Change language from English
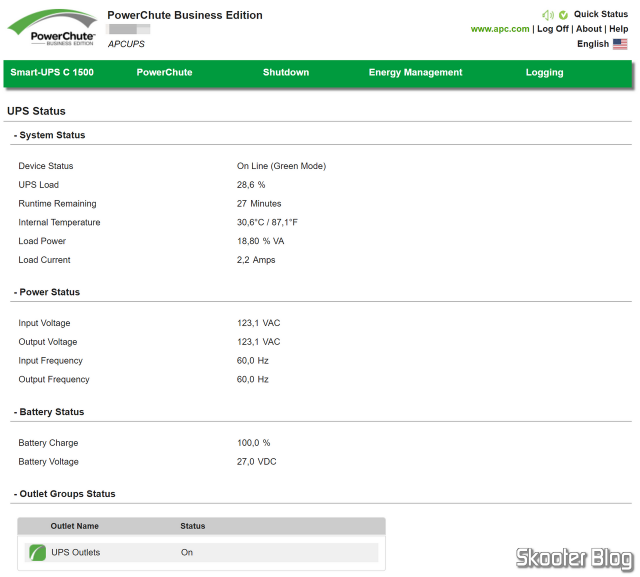Viewport: 640px width, 577px height. tap(593, 44)
